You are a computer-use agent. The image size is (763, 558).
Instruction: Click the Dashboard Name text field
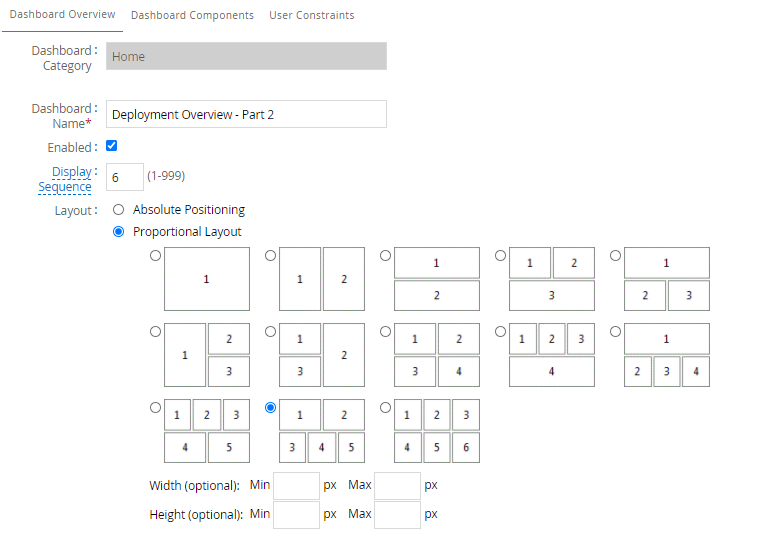(x=246, y=114)
